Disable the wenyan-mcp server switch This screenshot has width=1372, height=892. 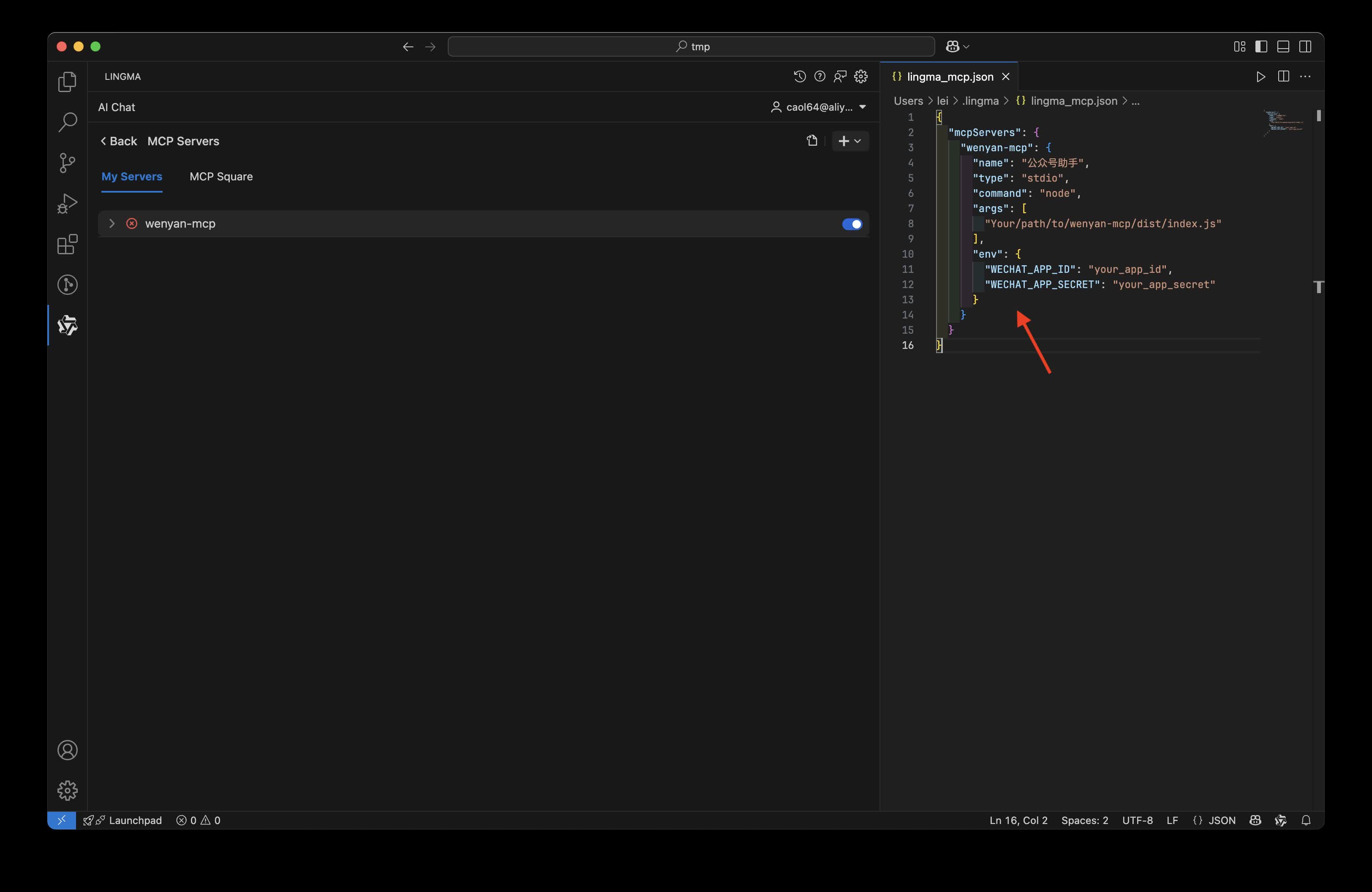coord(852,223)
